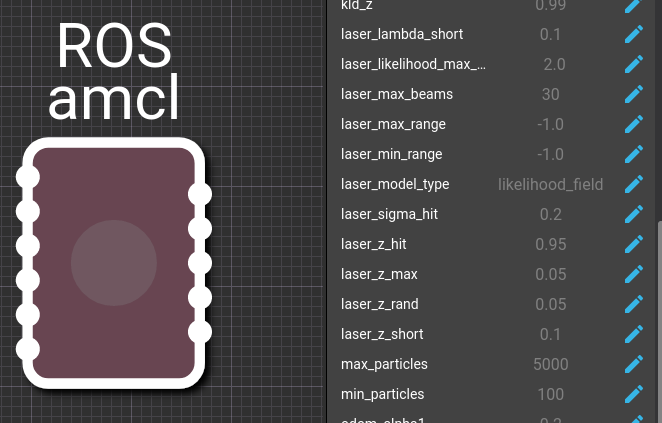Select the max_particles parameter name
Image resolution: width=662 pixels, height=423 pixels.
point(384,364)
